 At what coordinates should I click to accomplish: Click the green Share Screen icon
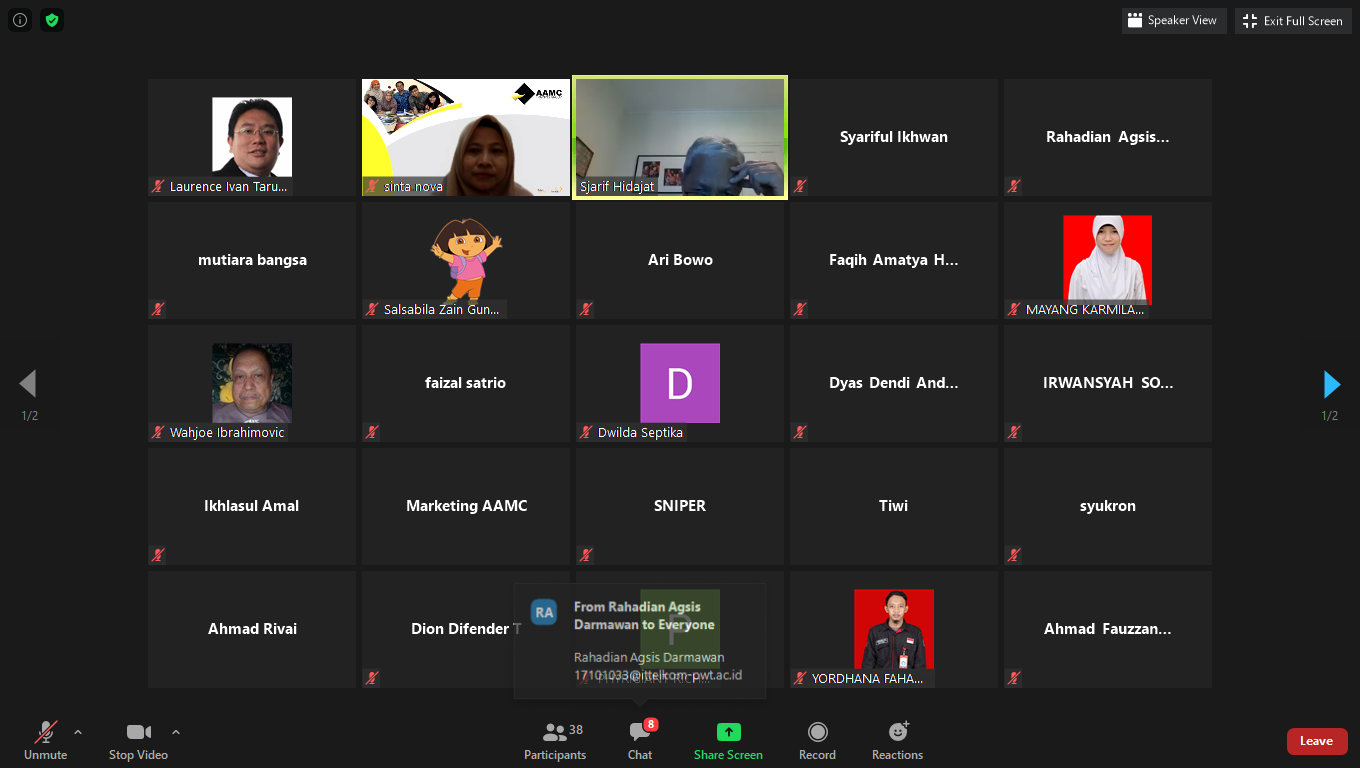click(728, 732)
